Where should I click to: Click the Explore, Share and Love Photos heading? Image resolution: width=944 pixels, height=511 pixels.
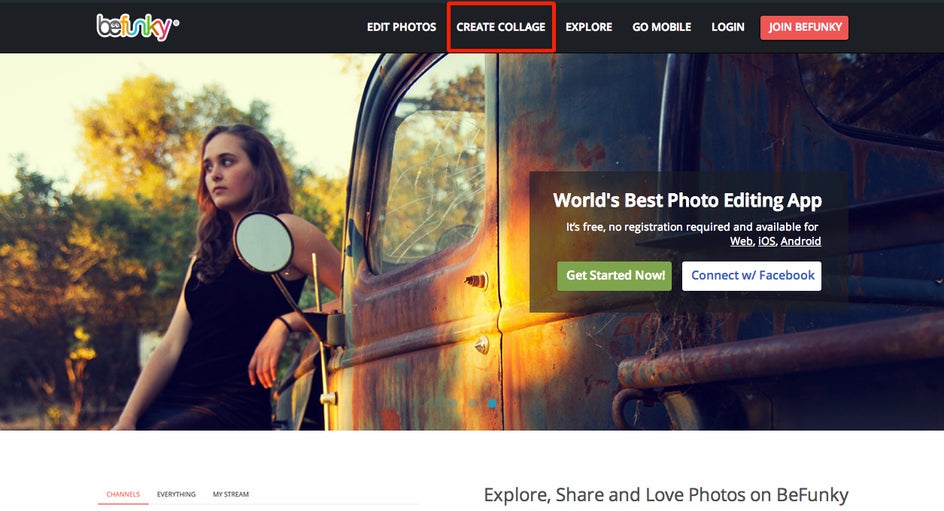point(666,495)
